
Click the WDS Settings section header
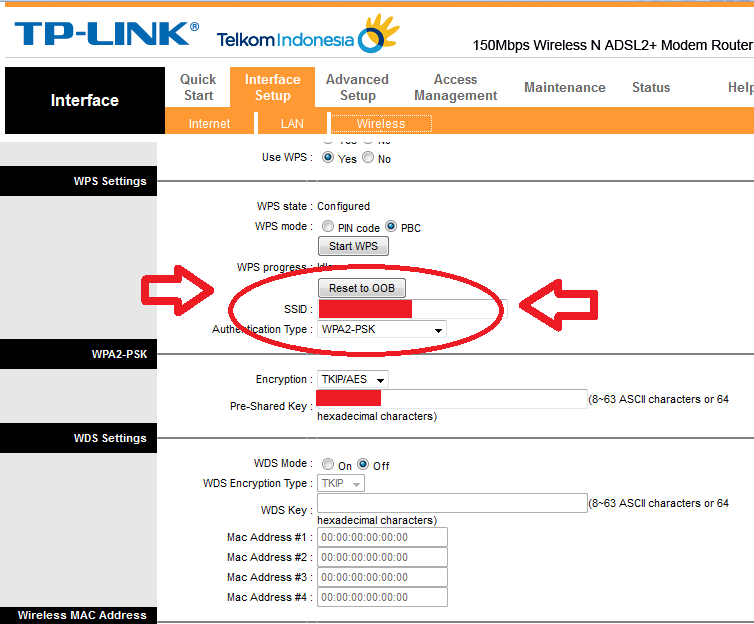pyautogui.click(x=78, y=438)
